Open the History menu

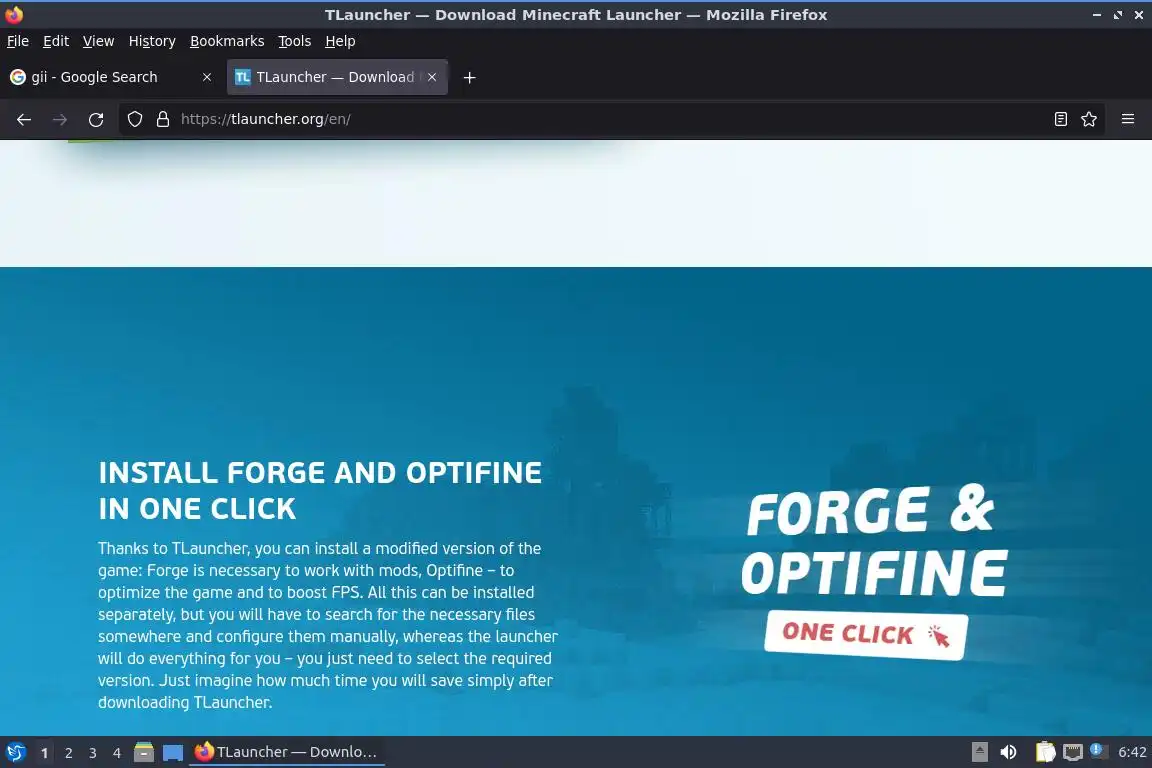(x=152, y=41)
